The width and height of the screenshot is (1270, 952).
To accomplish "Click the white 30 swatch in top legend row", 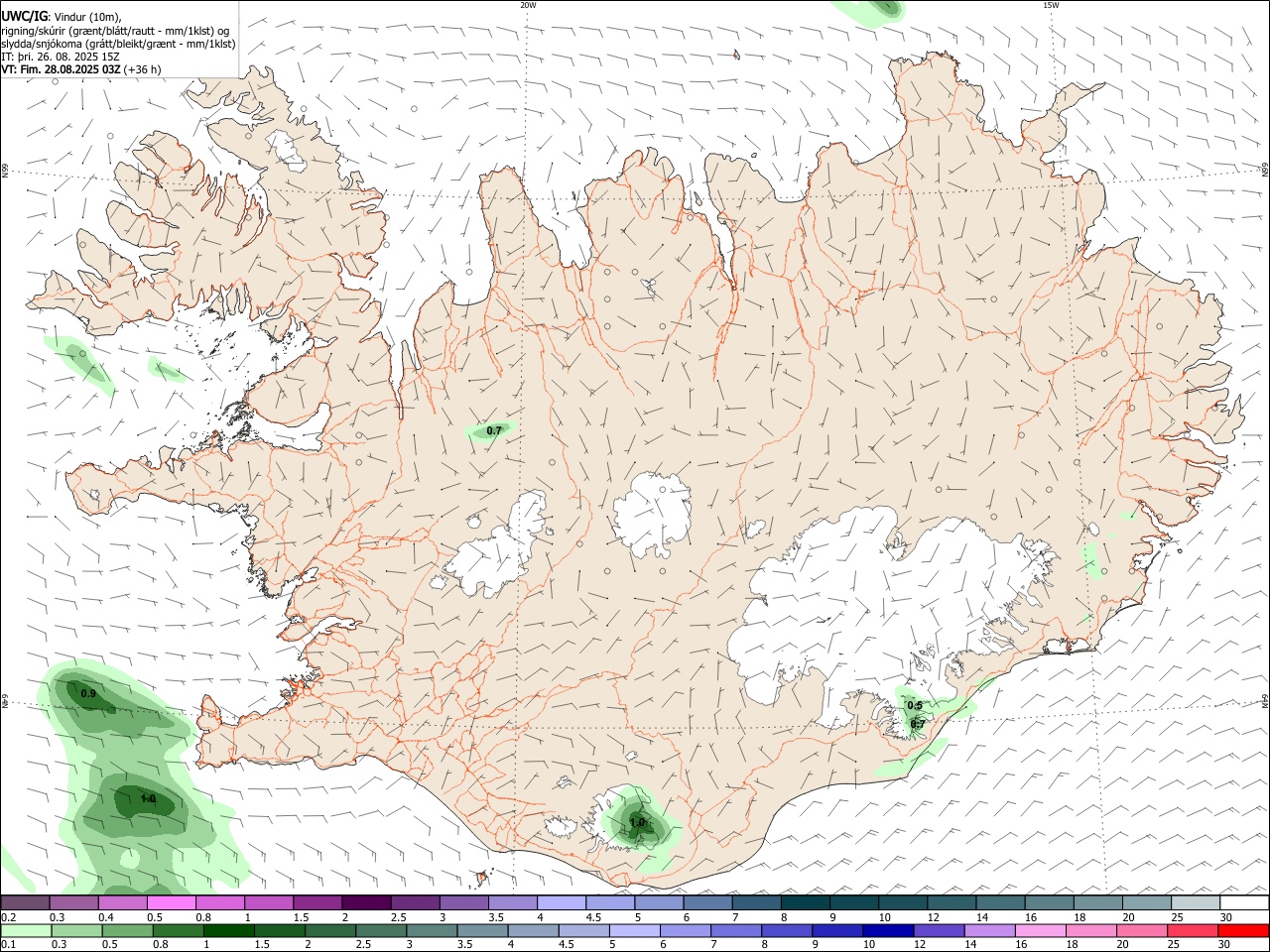I will (x=1244, y=902).
